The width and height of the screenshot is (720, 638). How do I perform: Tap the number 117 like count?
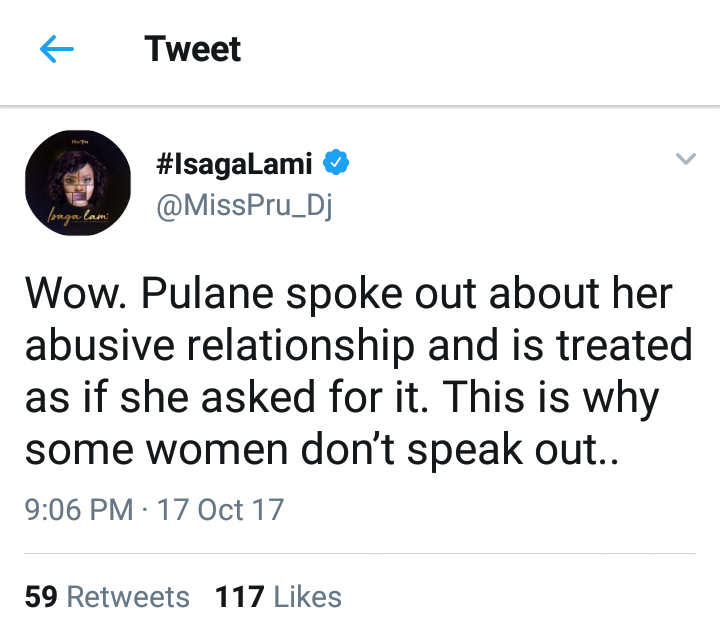coord(240,597)
